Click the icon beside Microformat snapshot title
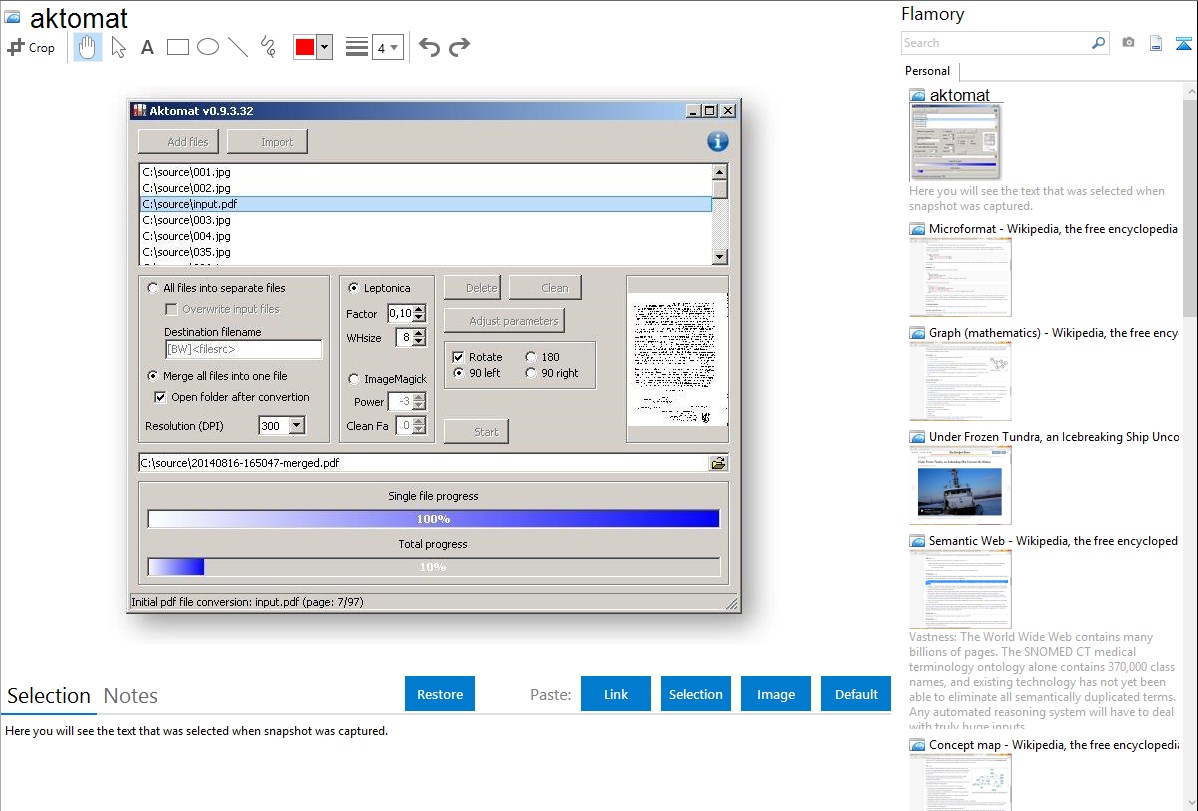Screen dimensions: 1198x811 point(917,229)
